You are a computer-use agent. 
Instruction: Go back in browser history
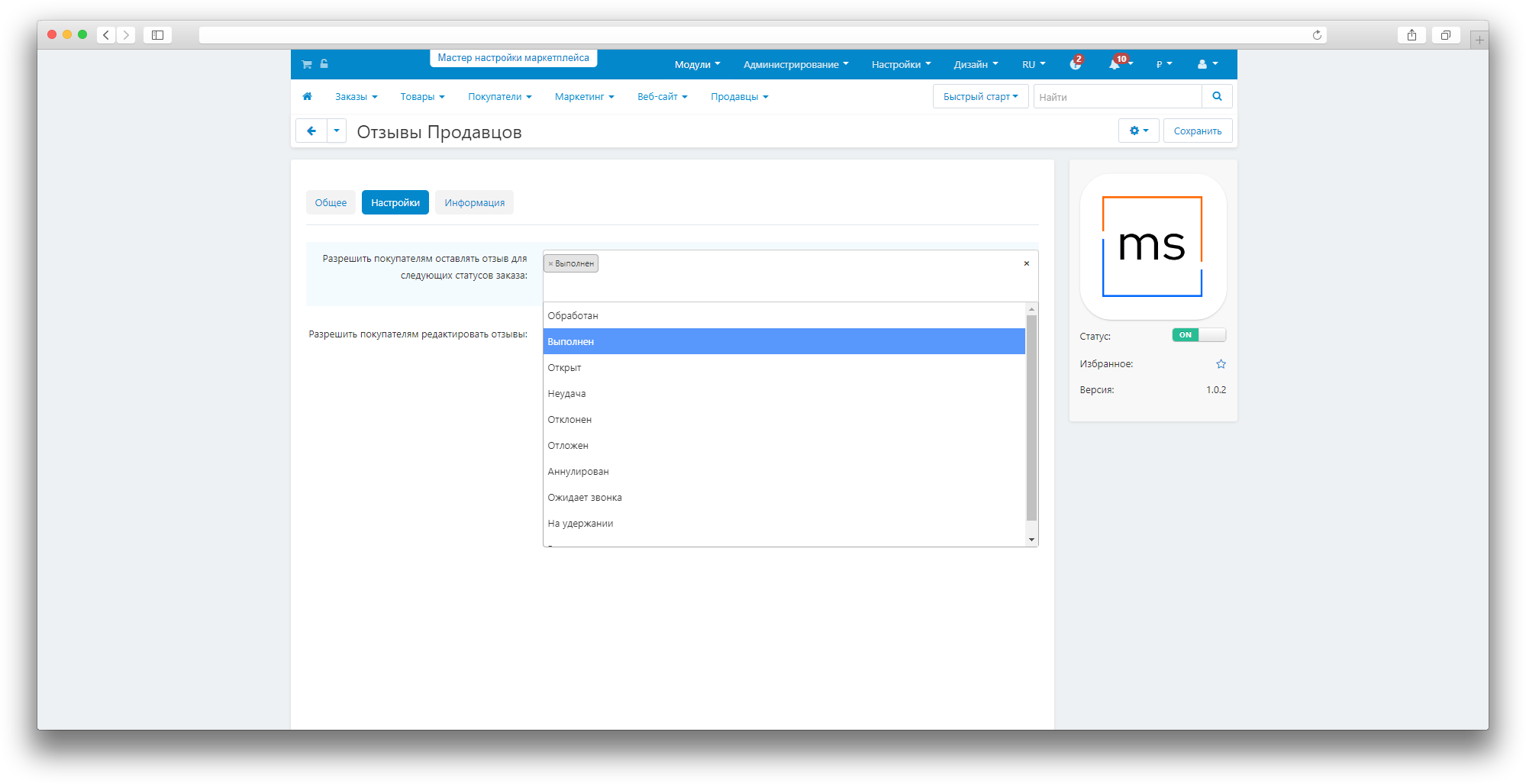[x=106, y=35]
